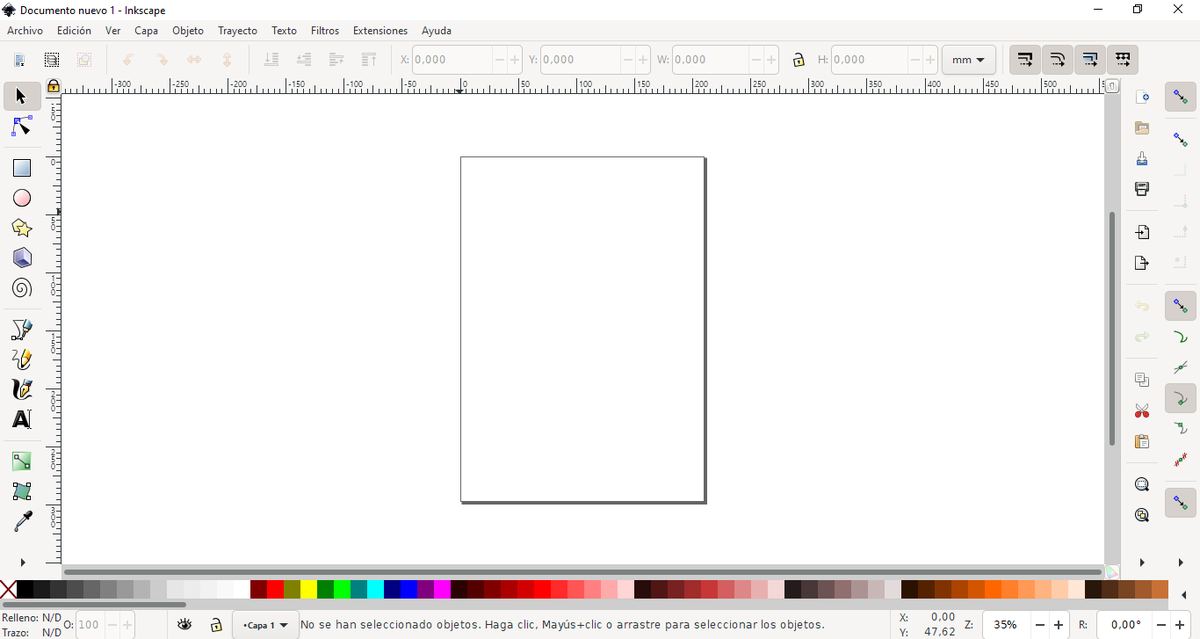
Task: Expand hidden commands bar items
Action: pos(1142,563)
